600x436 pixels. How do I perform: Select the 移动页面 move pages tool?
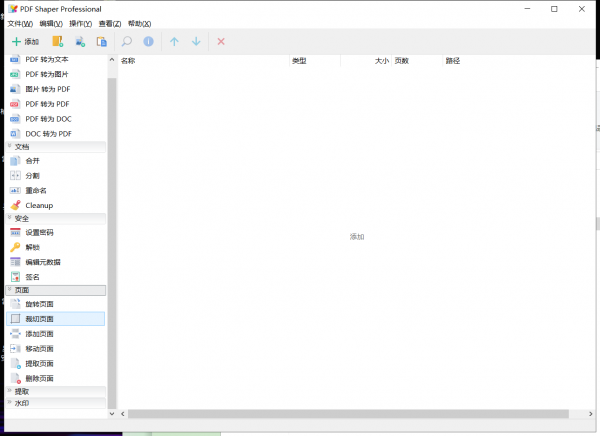pos(56,349)
